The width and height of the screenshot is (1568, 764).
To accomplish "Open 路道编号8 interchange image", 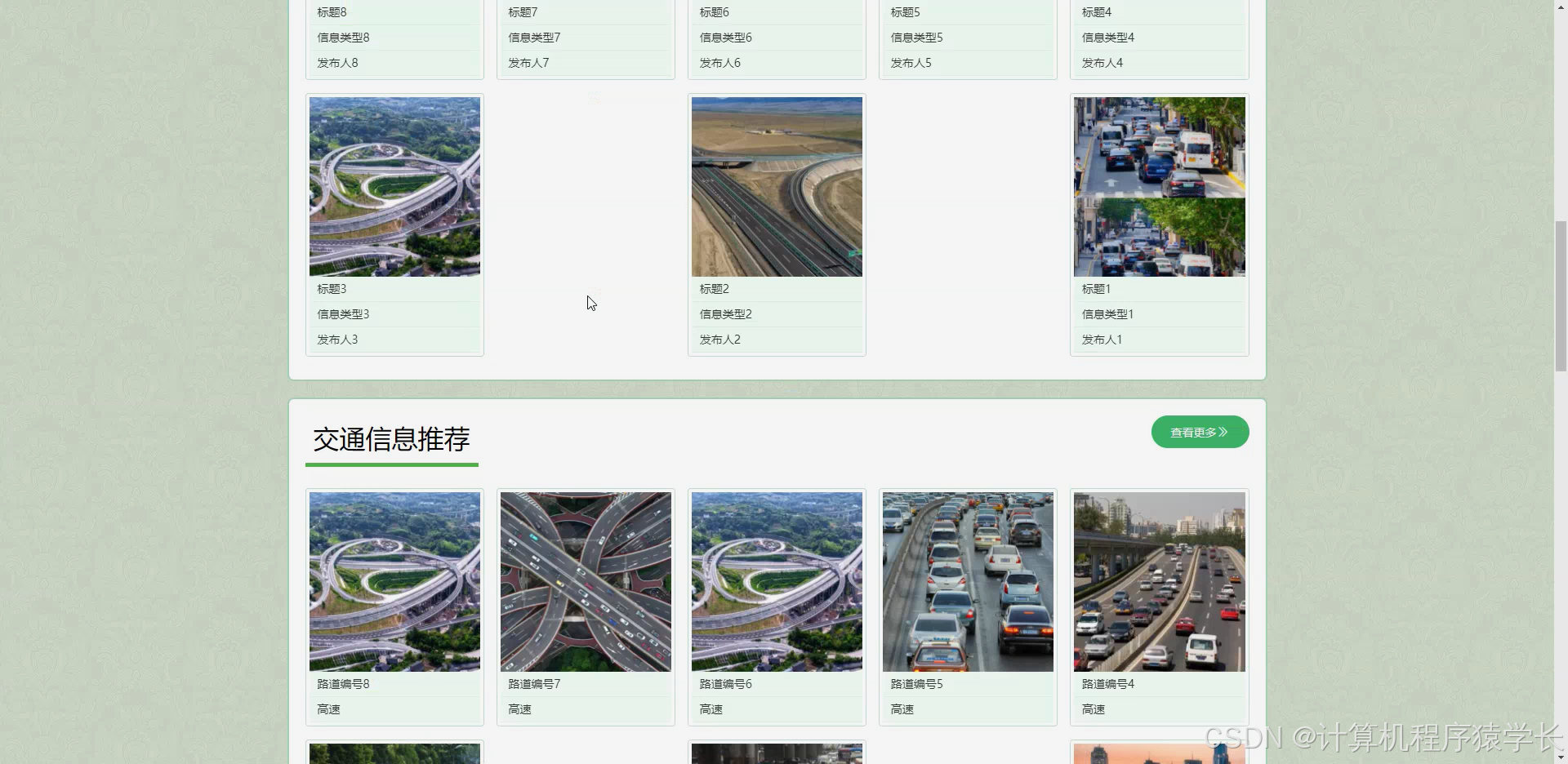I will [394, 582].
